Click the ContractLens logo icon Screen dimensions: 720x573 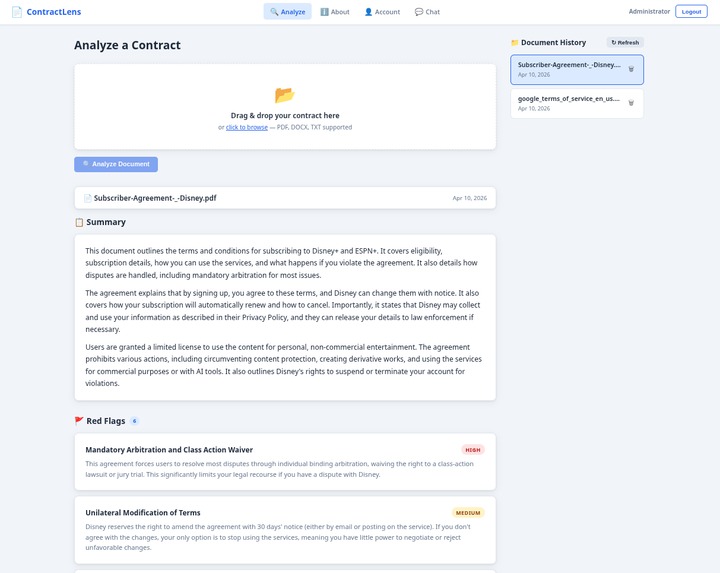17,12
